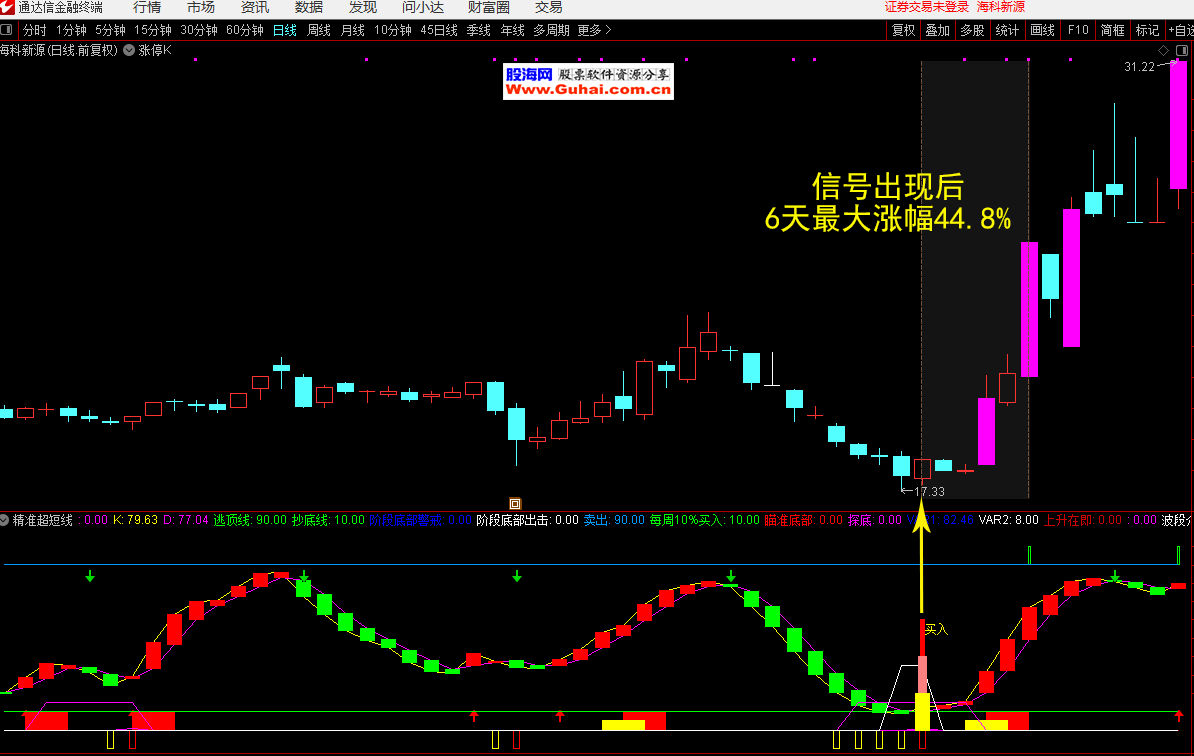Screen dimensions: 1194x756
Task: Click the 统计 statistics button
Action: (x=1007, y=30)
